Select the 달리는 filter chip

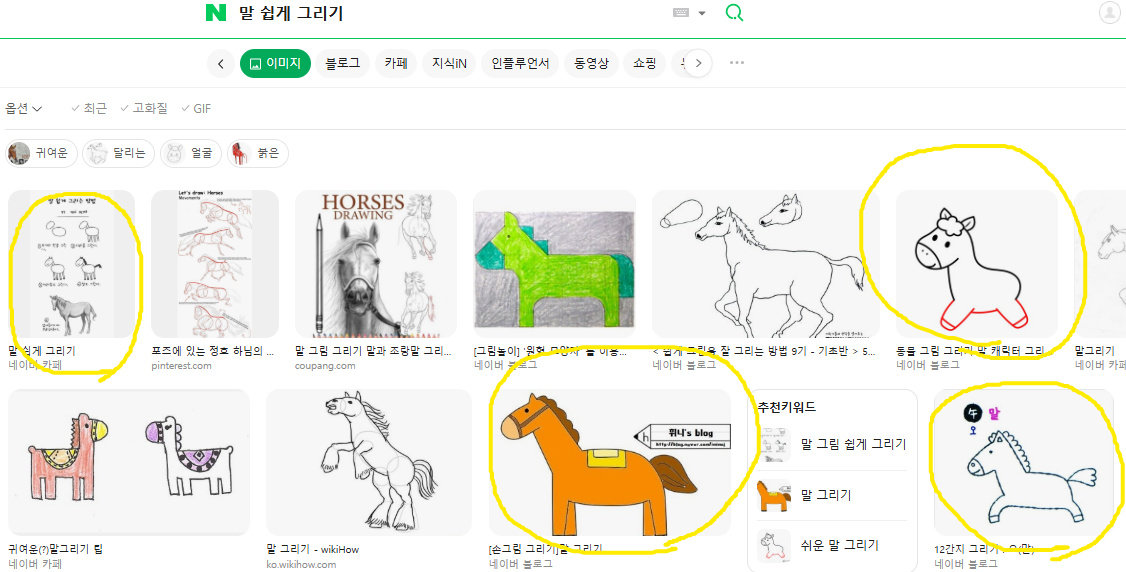point(118,153)
